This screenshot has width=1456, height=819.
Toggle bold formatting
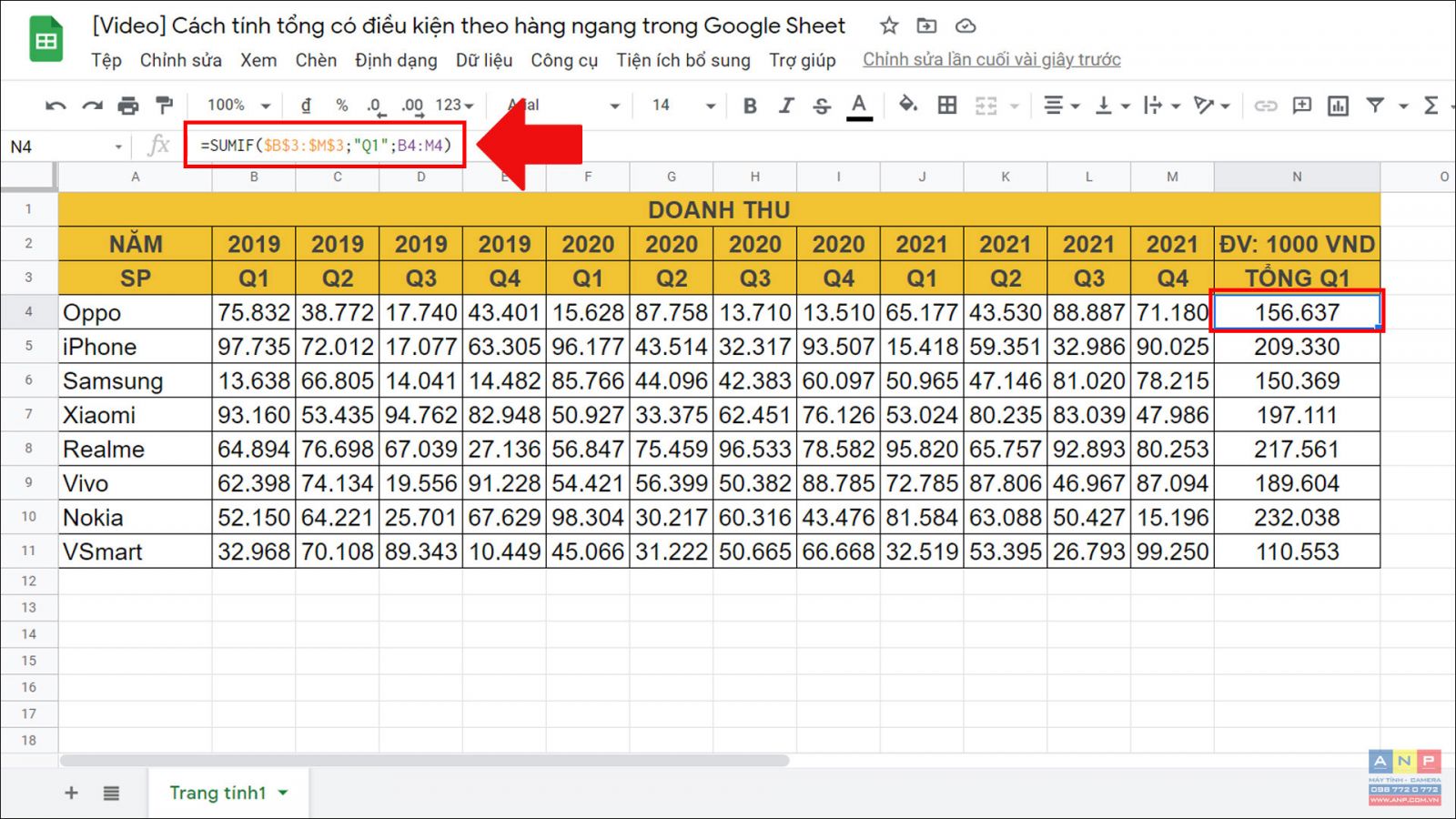pyautogui.click(x=750, y=106)
